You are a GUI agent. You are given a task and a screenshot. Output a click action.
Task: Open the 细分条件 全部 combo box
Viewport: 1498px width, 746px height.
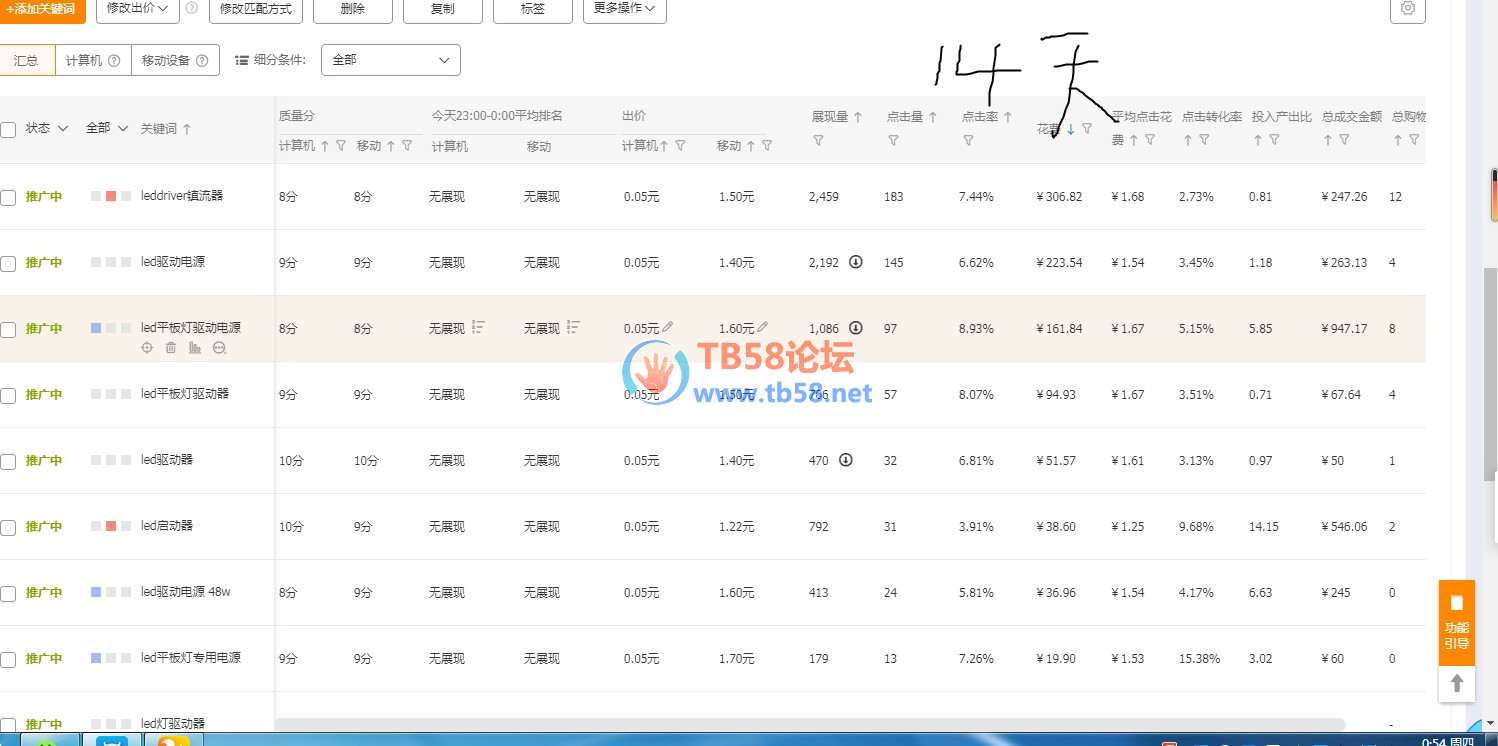coord(390,60)
